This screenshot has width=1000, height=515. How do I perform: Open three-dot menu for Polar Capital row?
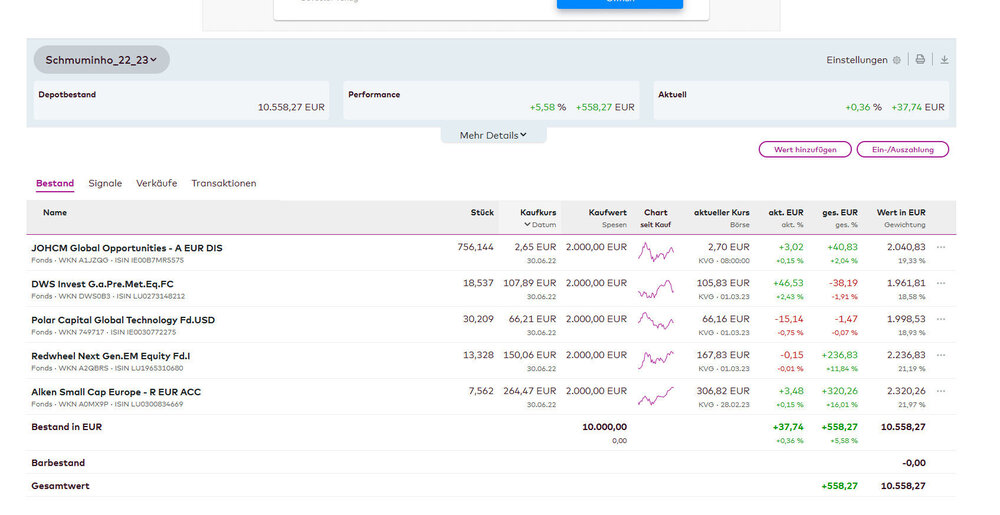[x=940, y=320]
